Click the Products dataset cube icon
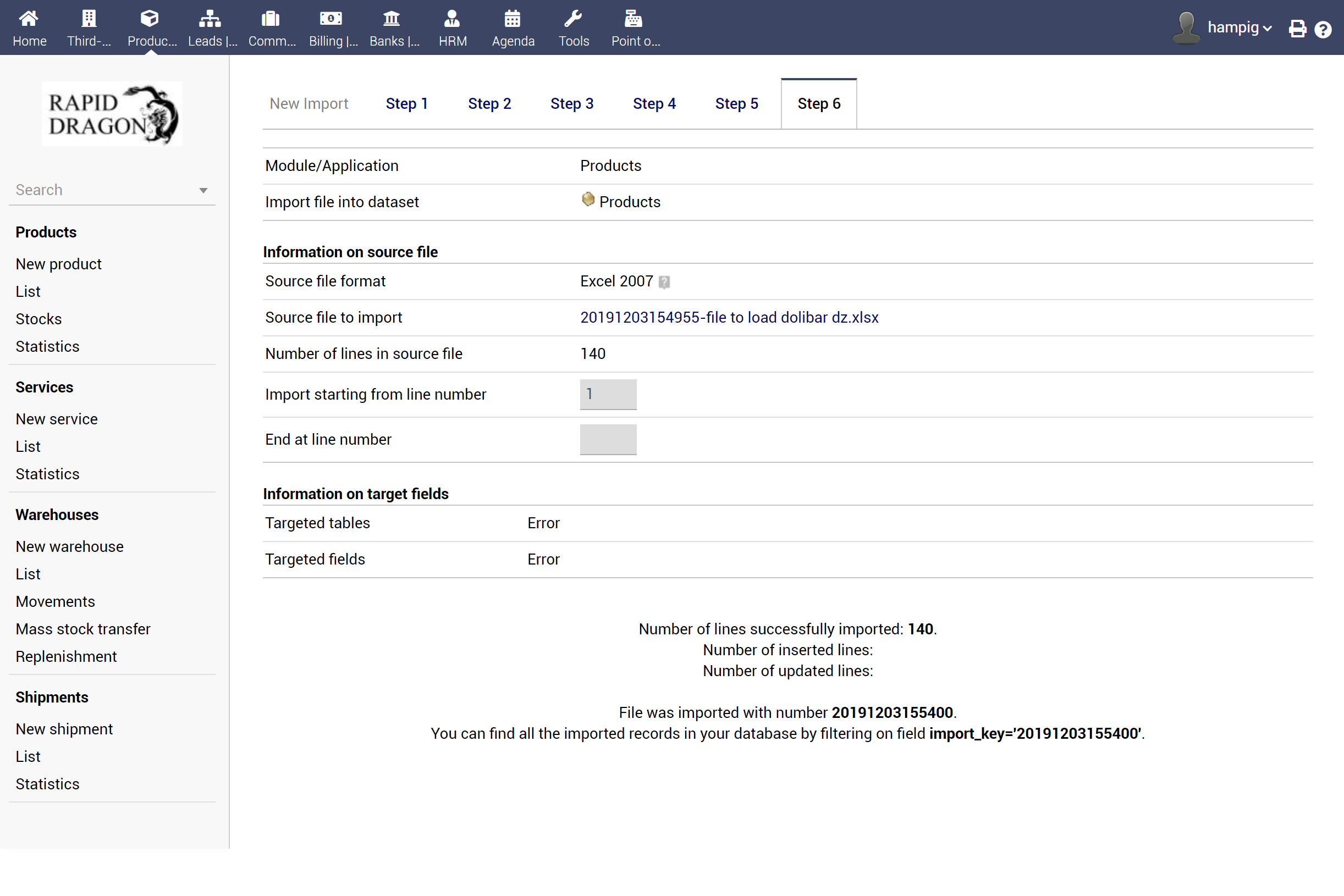 pos(588,200)
